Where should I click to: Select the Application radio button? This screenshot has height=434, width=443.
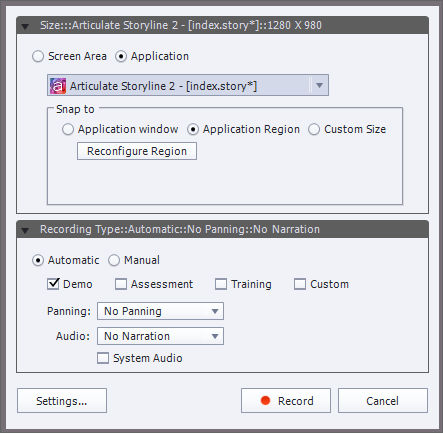click(121, 56)
